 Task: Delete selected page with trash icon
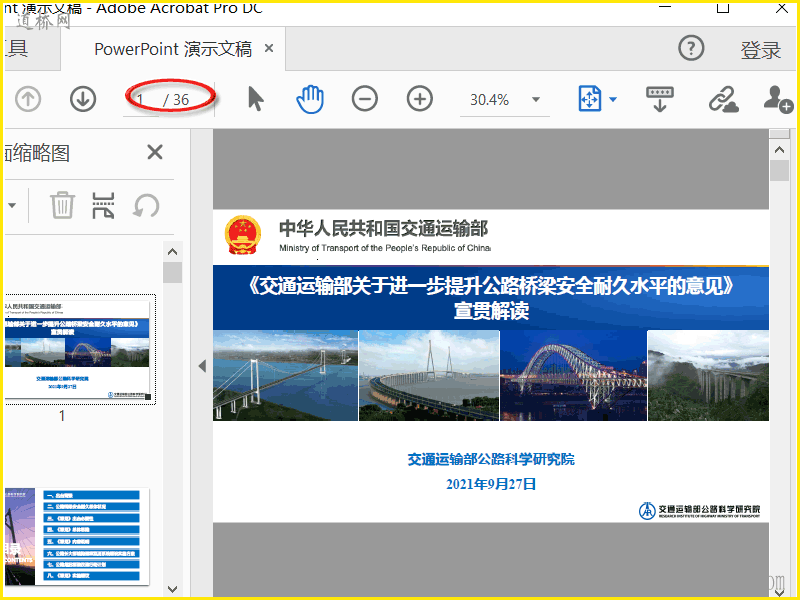(x=62, y=205)
